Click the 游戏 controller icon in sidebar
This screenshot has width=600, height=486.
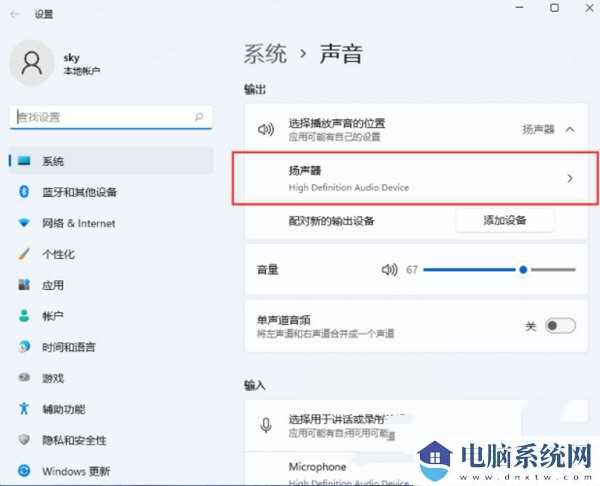[24, 378]
